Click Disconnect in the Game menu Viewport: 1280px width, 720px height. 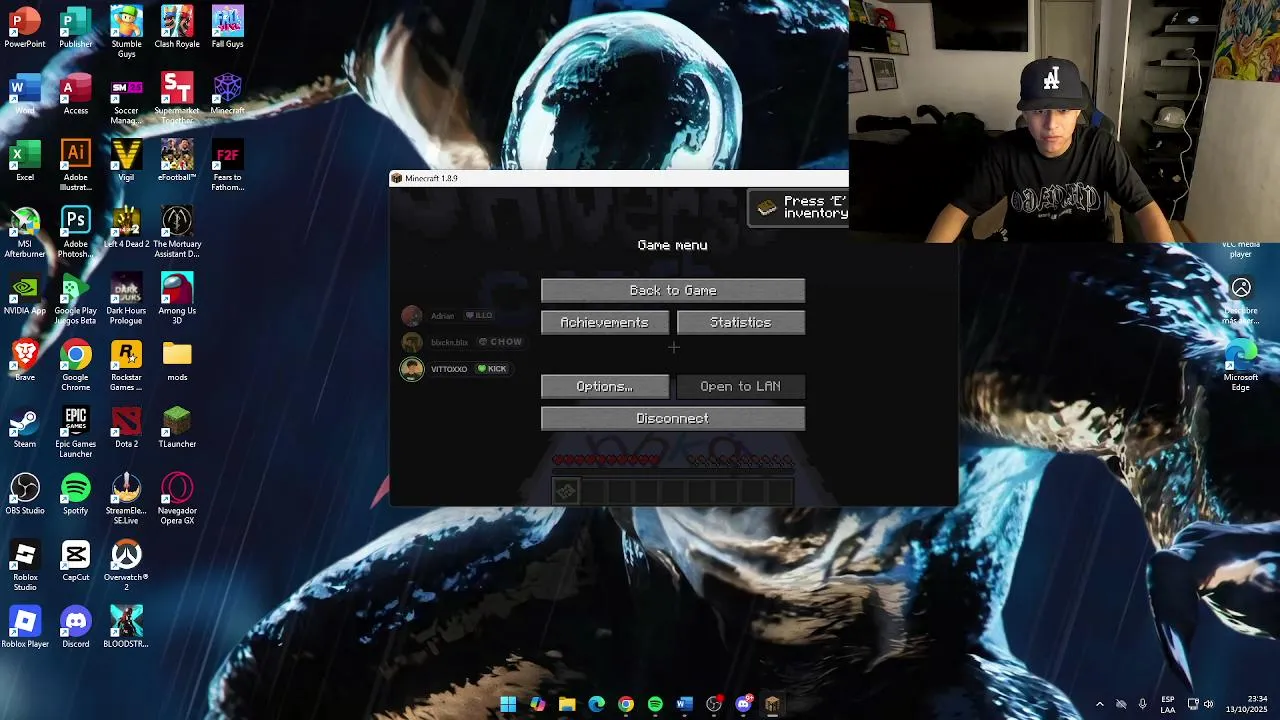[673, 418]
